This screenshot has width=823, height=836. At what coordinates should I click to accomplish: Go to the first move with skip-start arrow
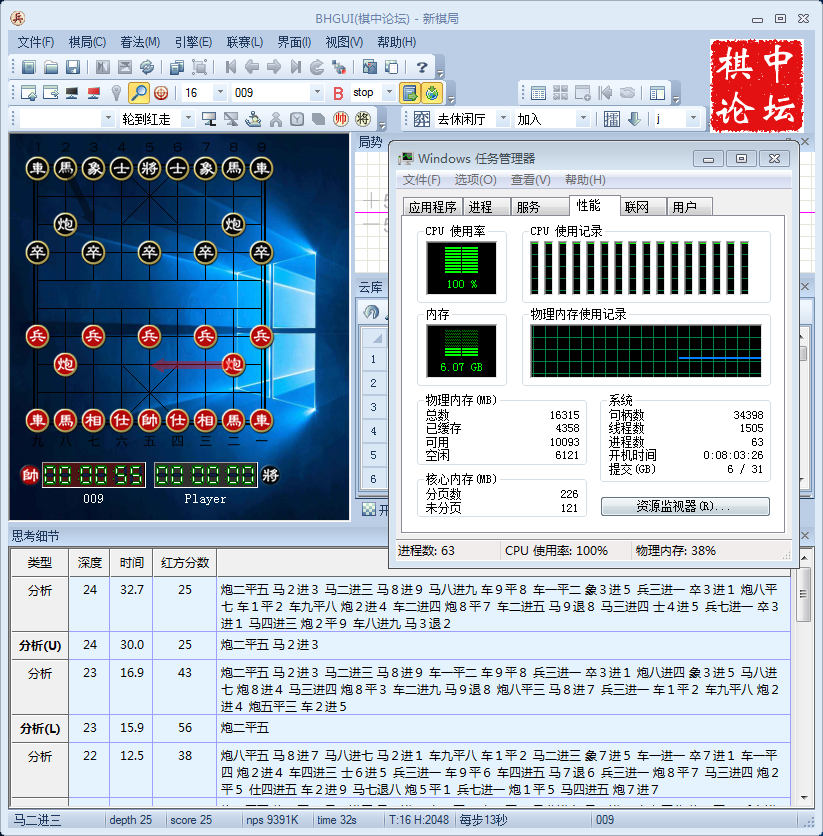click(230, 67)
